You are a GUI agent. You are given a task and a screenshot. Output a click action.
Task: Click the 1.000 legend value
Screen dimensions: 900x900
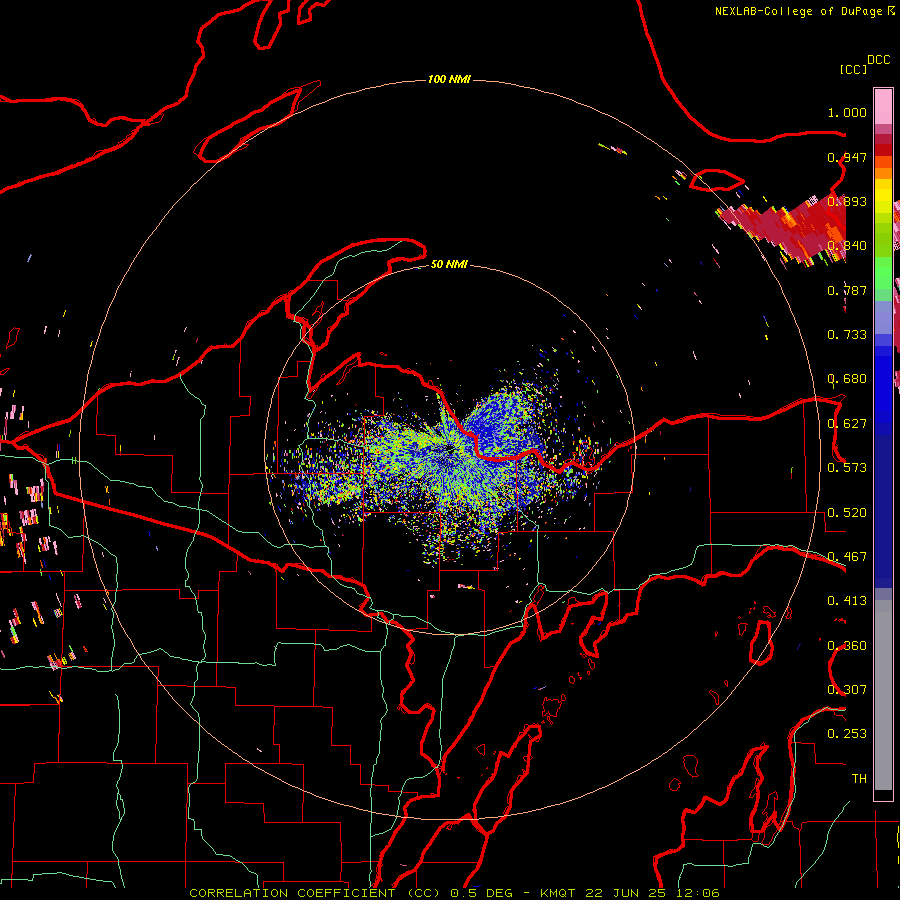[x=847, y=112]
